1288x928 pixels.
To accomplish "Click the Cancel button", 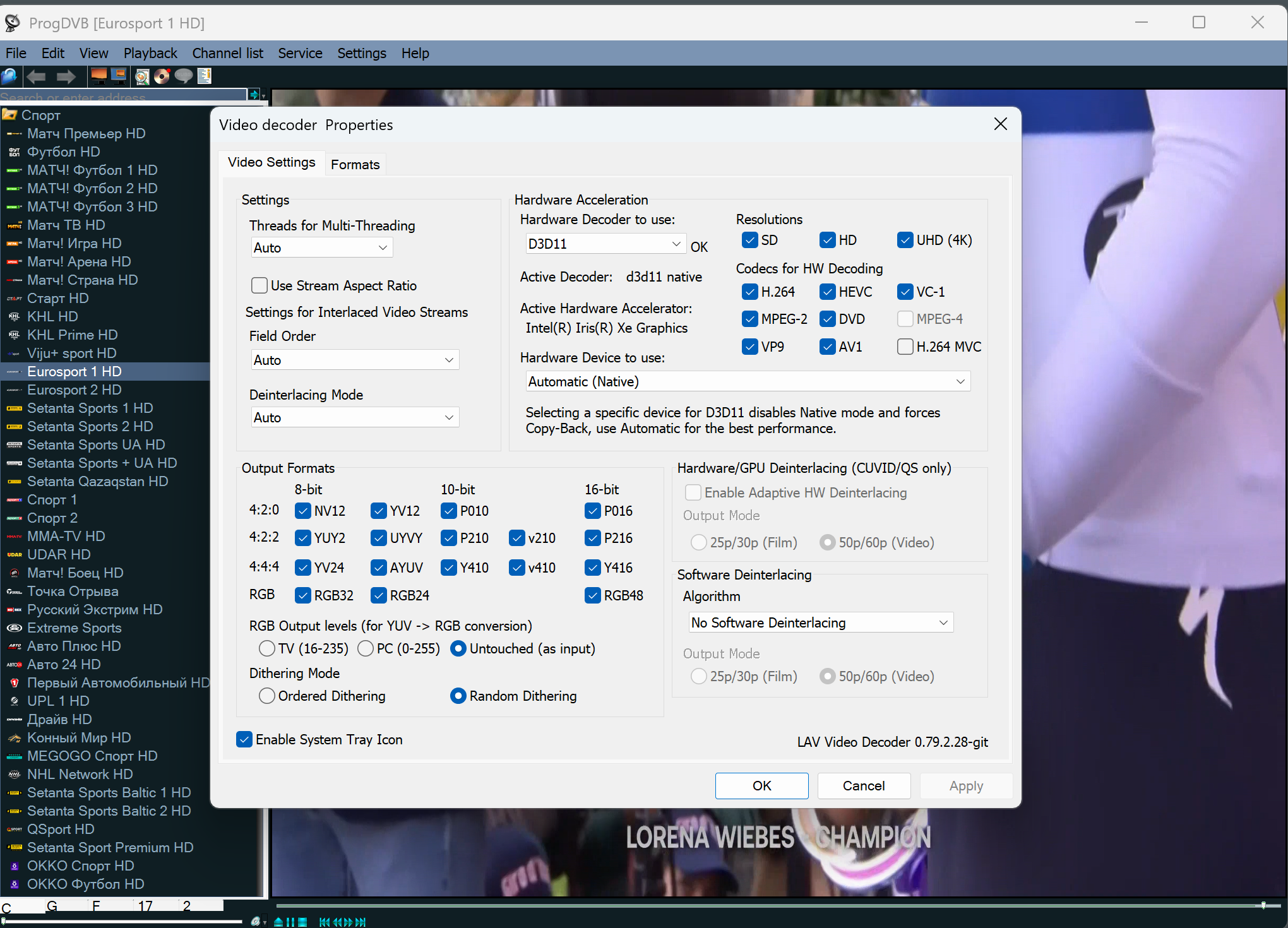I will tap(863, 785).
